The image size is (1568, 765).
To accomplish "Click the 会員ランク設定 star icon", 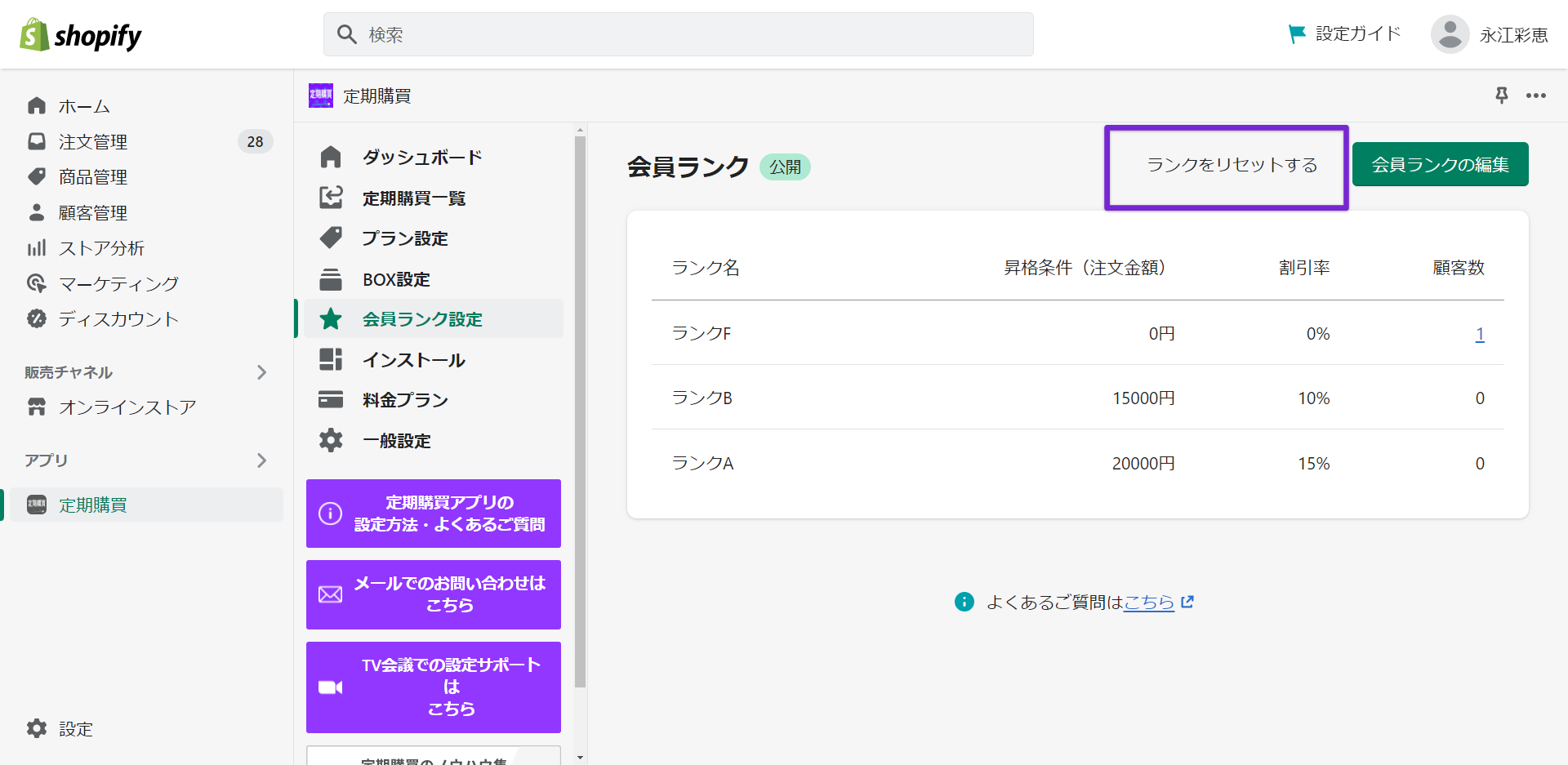I will (331, 319).
